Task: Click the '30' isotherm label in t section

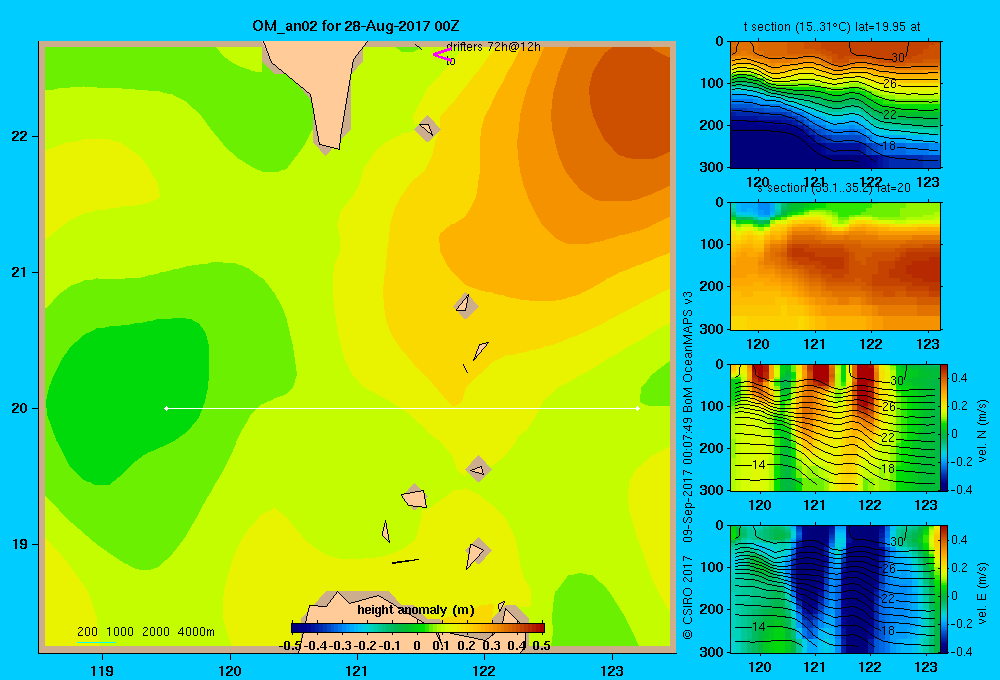Action: [898, 58]
